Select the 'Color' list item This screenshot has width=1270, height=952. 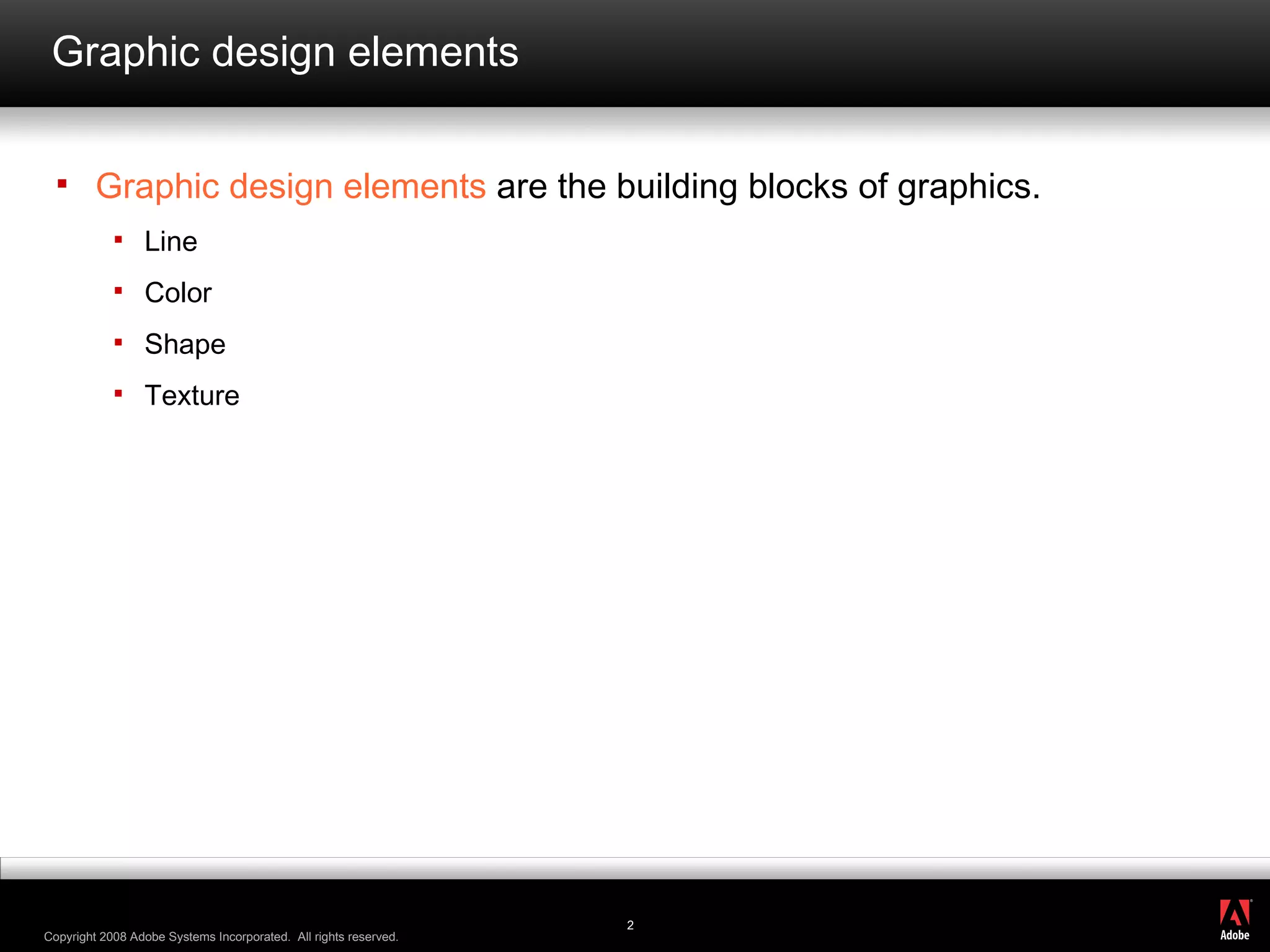[x=178, y=293]
